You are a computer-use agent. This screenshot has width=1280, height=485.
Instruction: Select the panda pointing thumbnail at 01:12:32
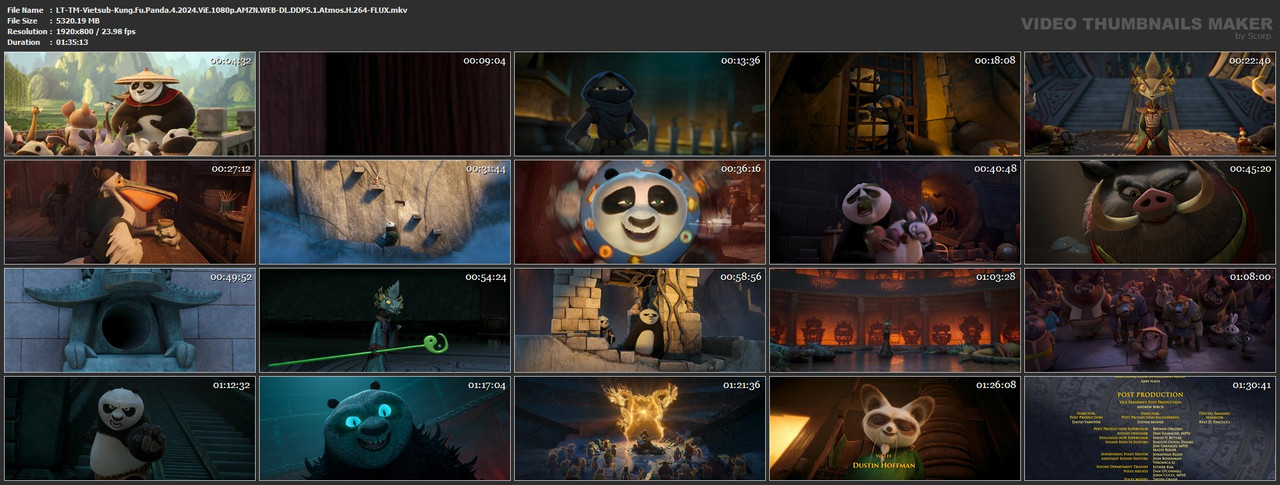click(130, 428)
